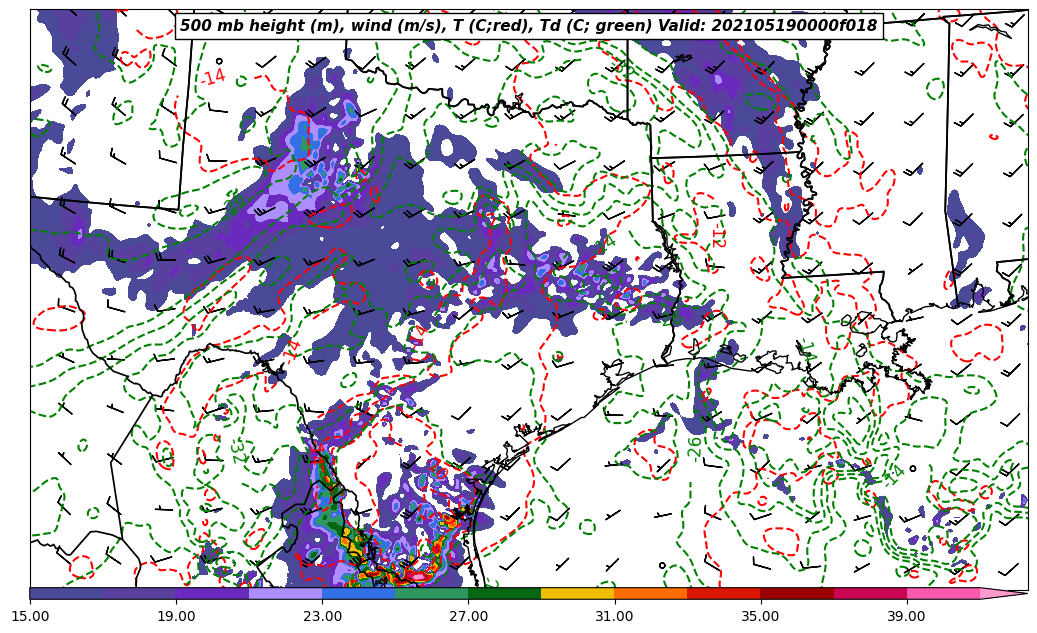
Task: Select the 31.00 colorbar tick label
Action: point(614,616)
